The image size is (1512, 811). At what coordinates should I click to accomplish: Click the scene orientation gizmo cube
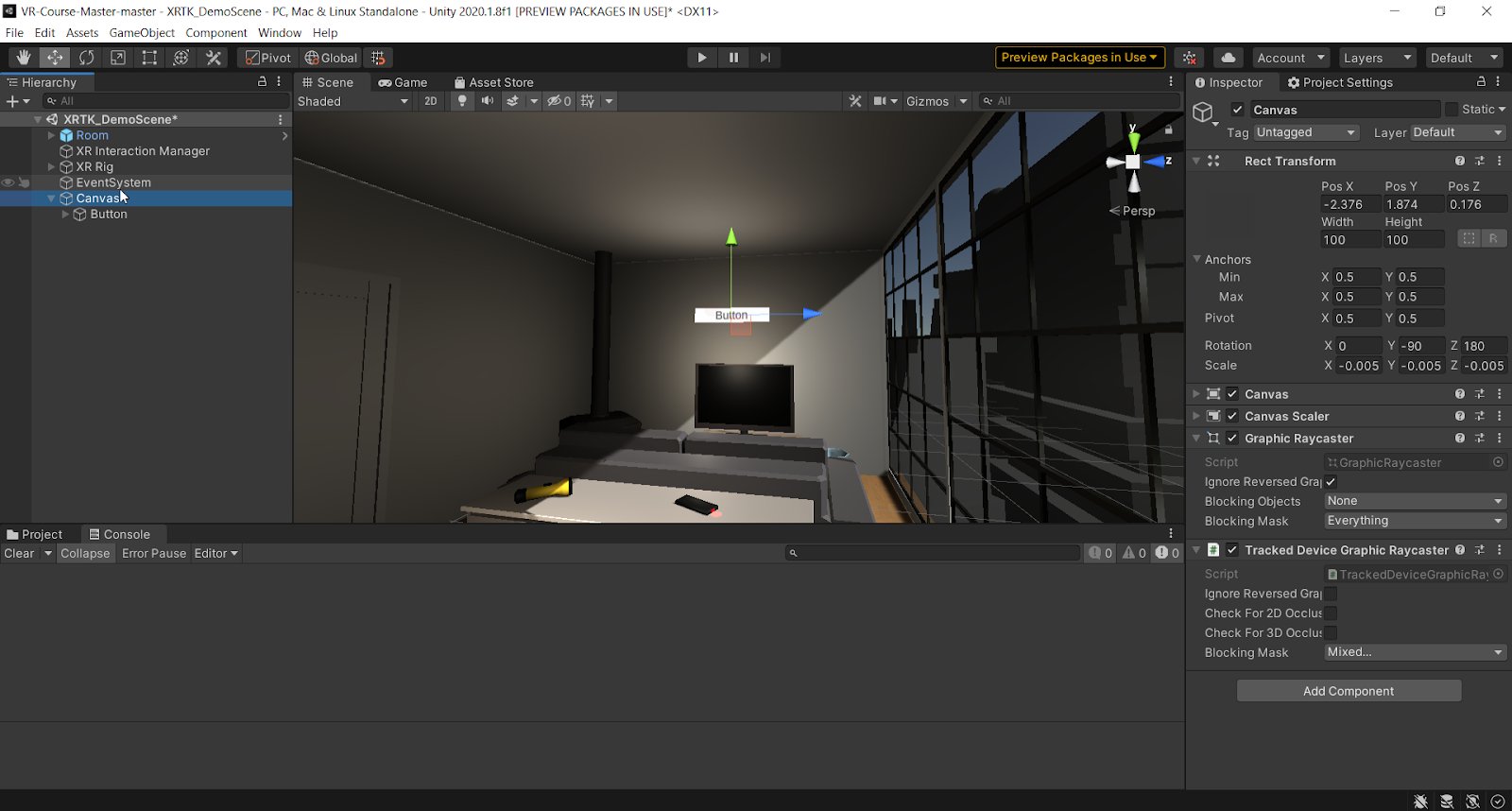pos(1133,162)
